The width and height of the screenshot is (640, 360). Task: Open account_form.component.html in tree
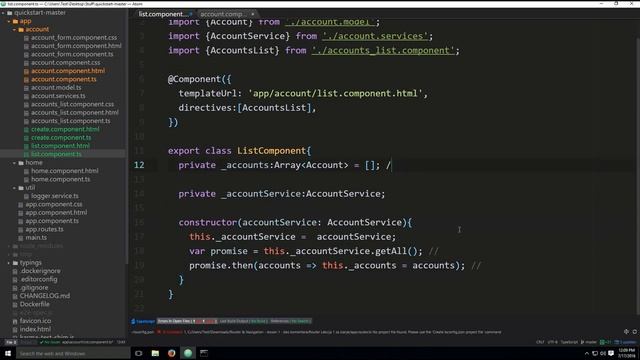pyautogui.click(x=76, y=46)
